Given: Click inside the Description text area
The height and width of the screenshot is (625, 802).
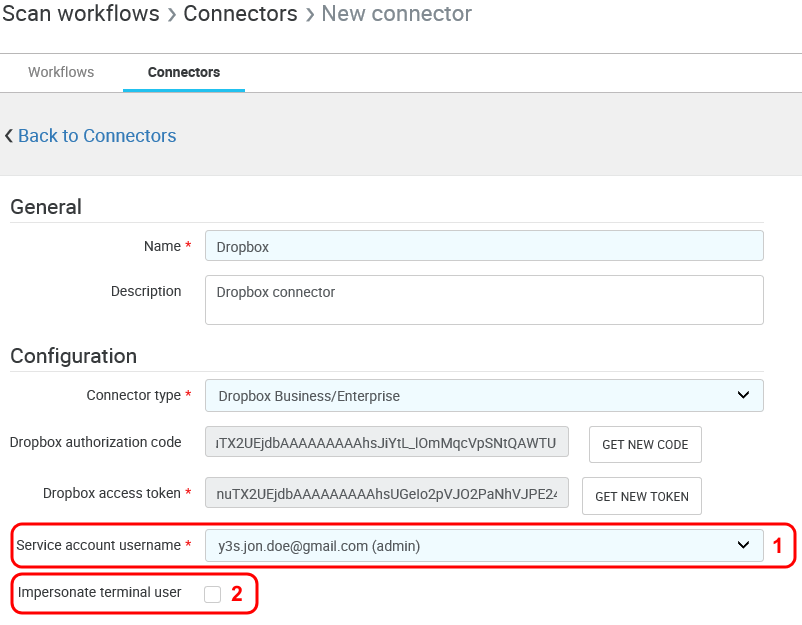Looking at the screenshot, I should tap(484, 300).
